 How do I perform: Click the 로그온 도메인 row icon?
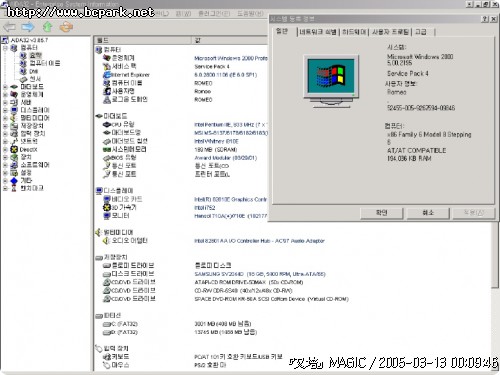(107, 99)
